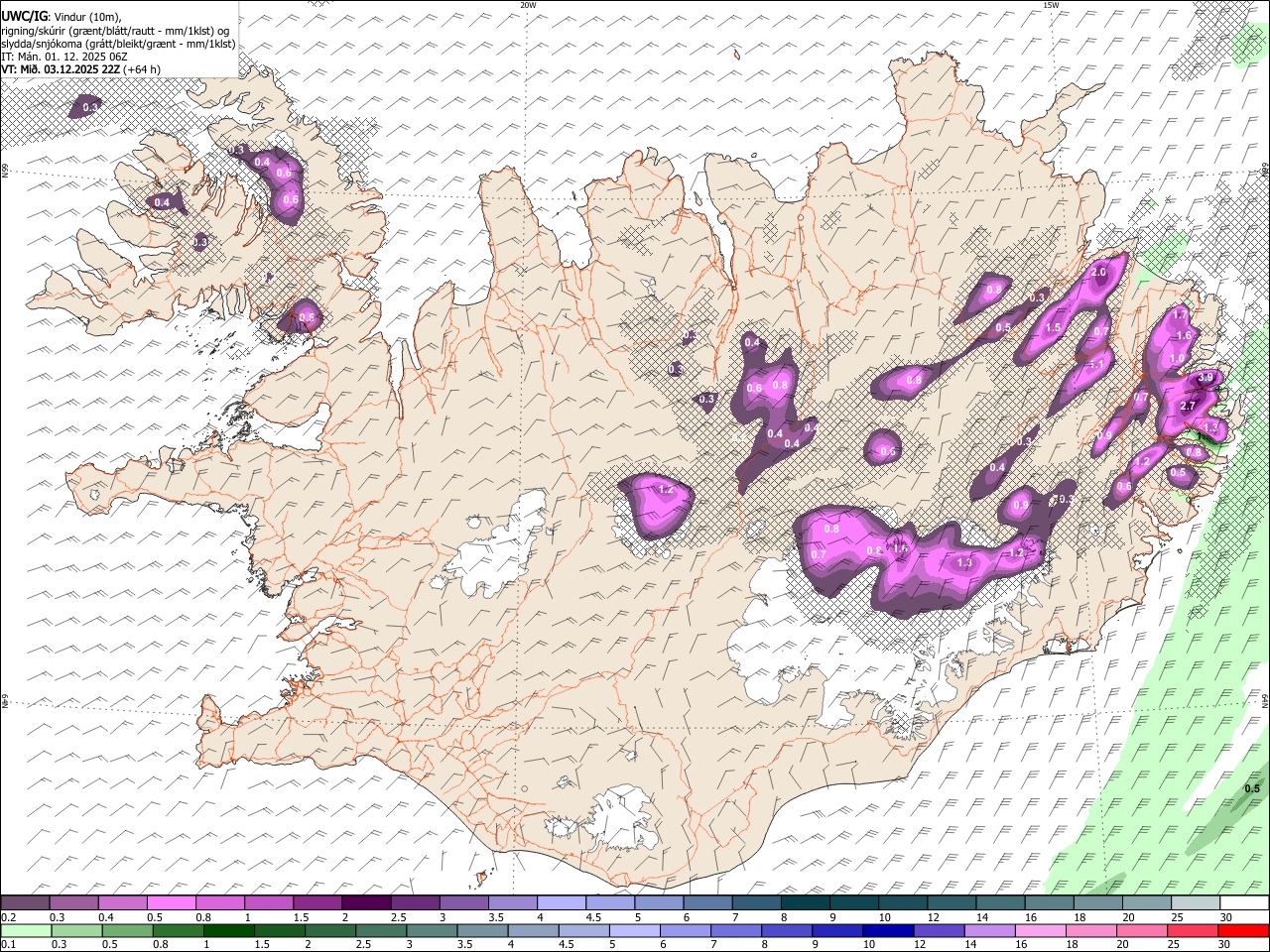Select the top scale 0.2 dark mauve swatch
The image size is (1270, 952).
[26, 902]
